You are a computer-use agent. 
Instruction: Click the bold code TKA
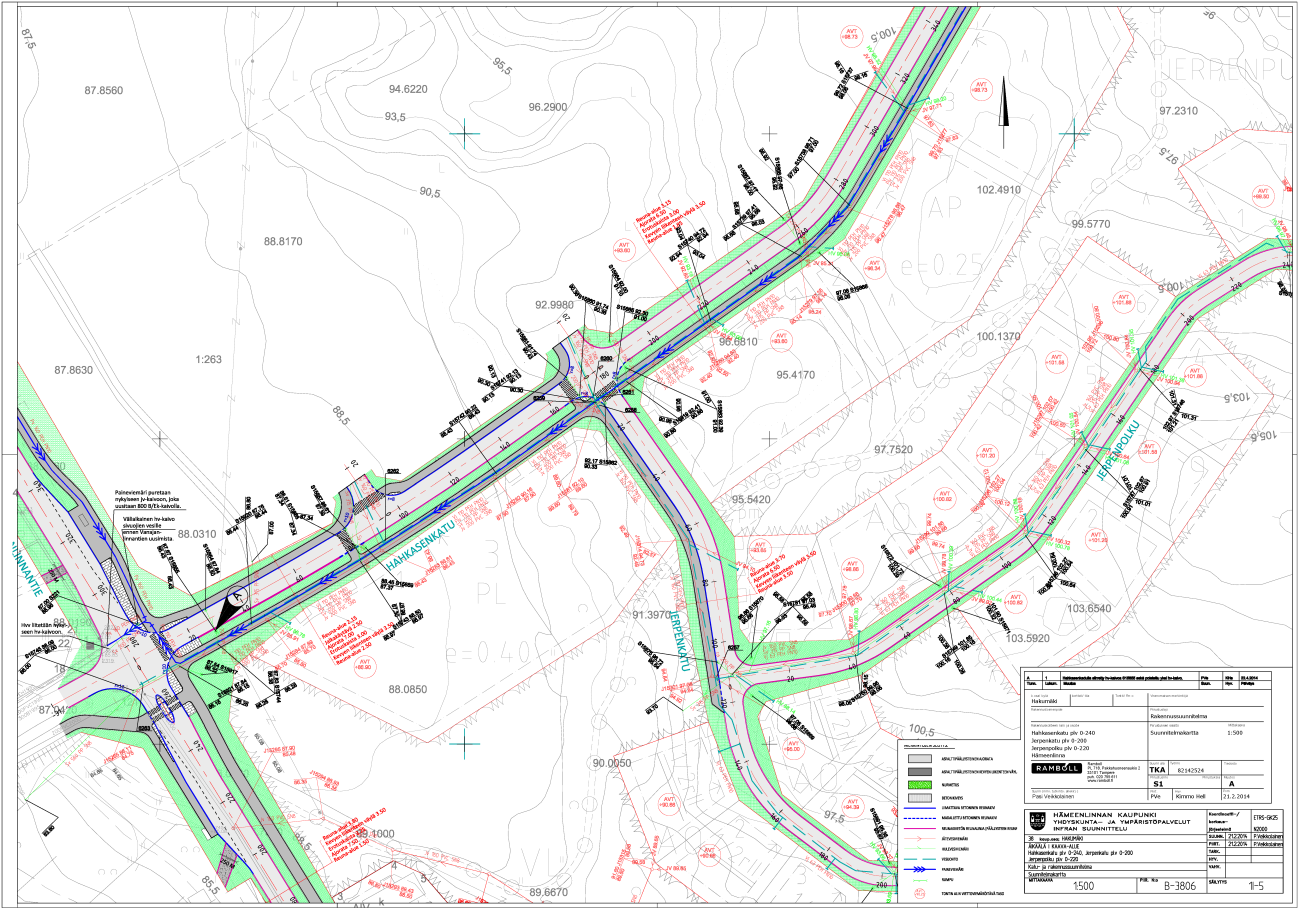tap(1157, 770)
